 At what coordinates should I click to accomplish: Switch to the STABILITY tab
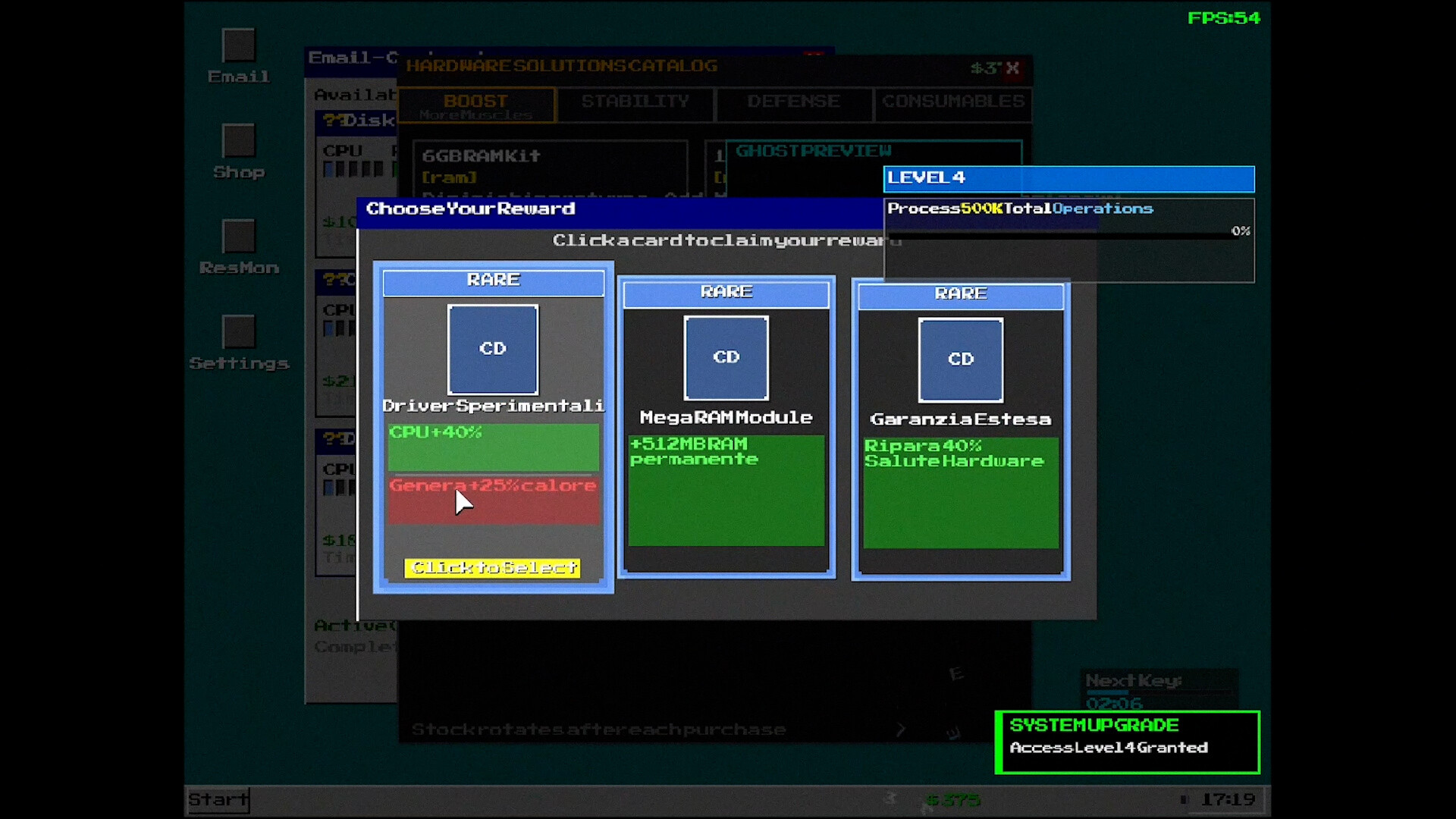pos(635,101)
